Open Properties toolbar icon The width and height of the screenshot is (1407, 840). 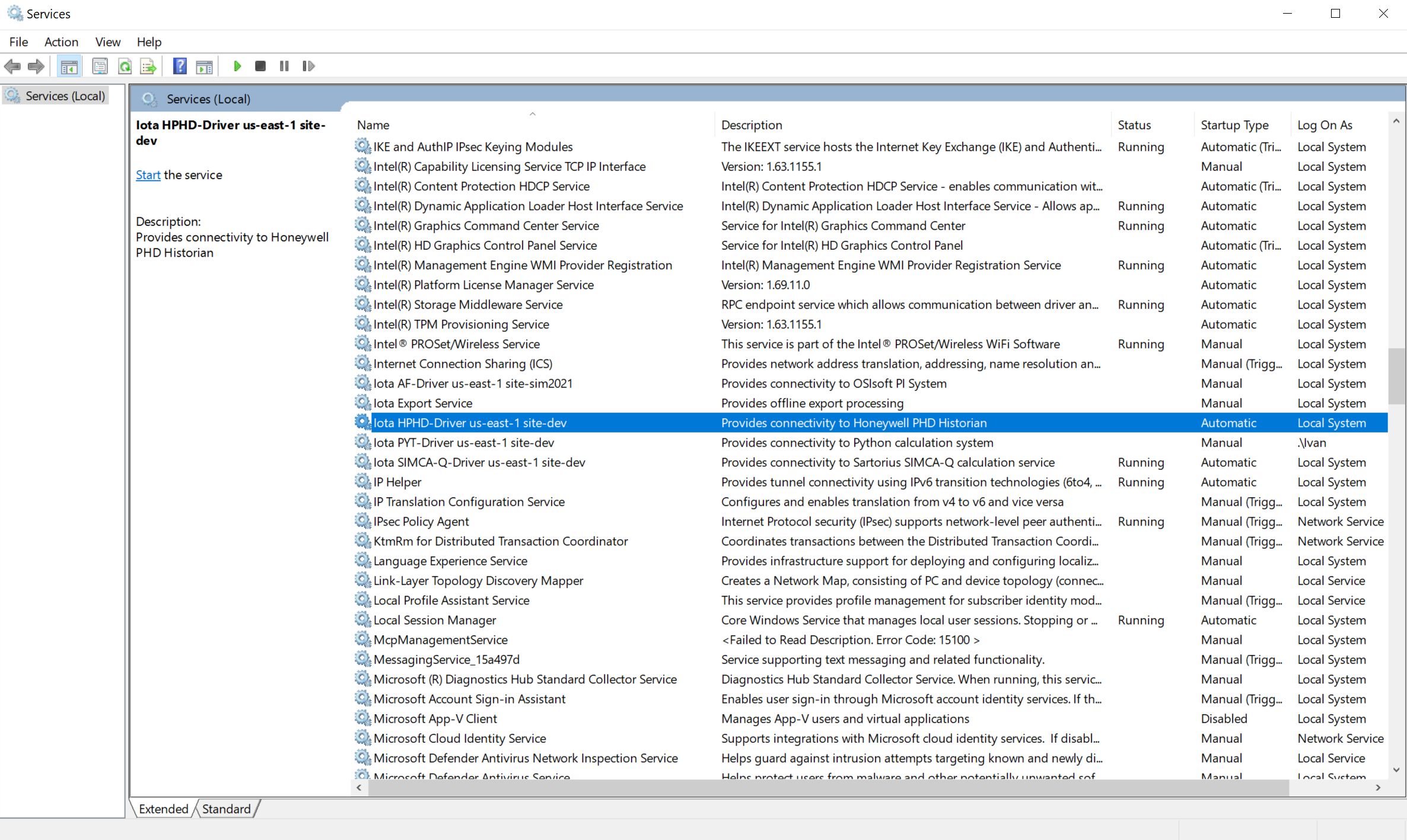click(100, 66)
